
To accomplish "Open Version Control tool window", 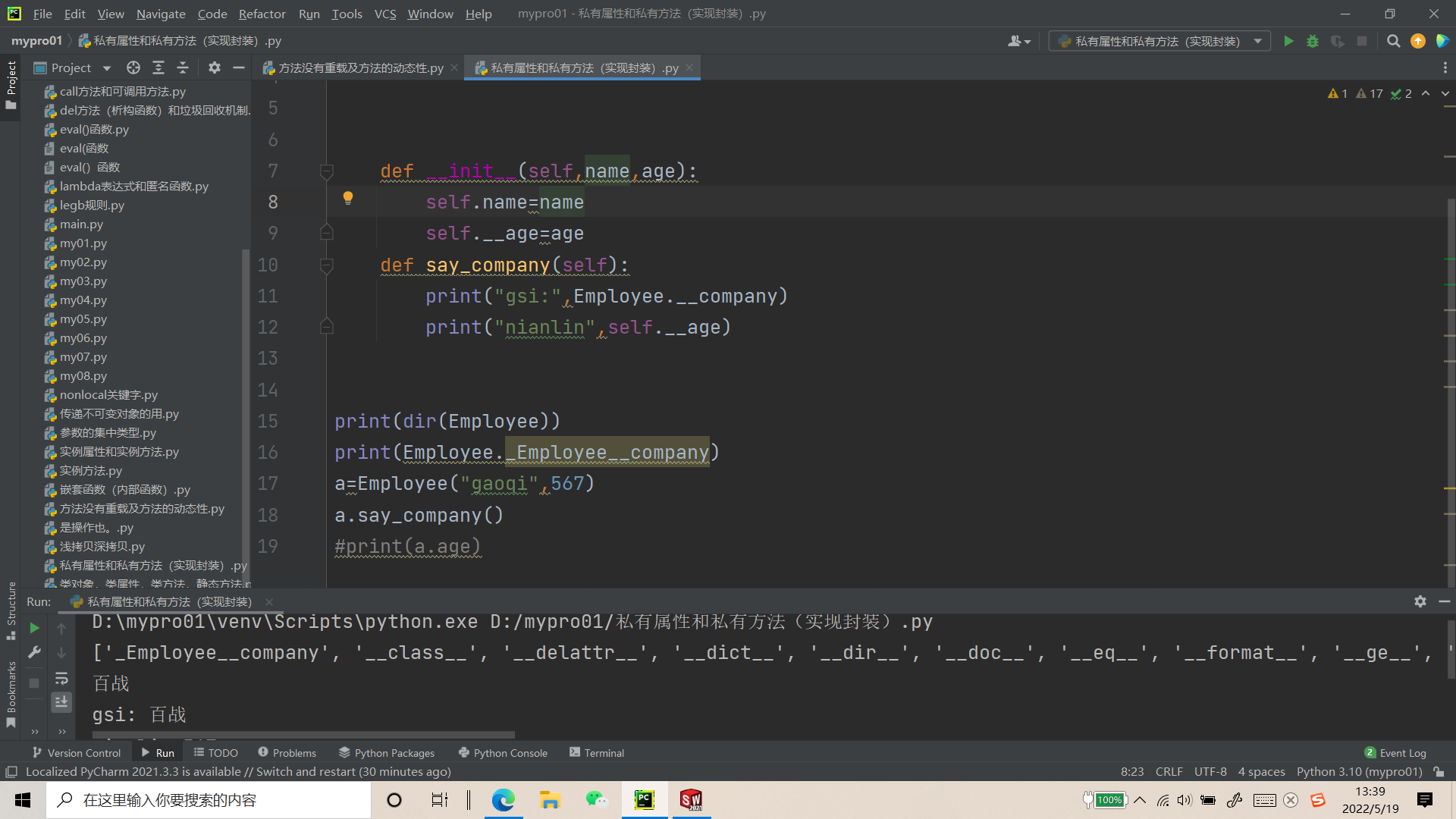I will 77,753.
